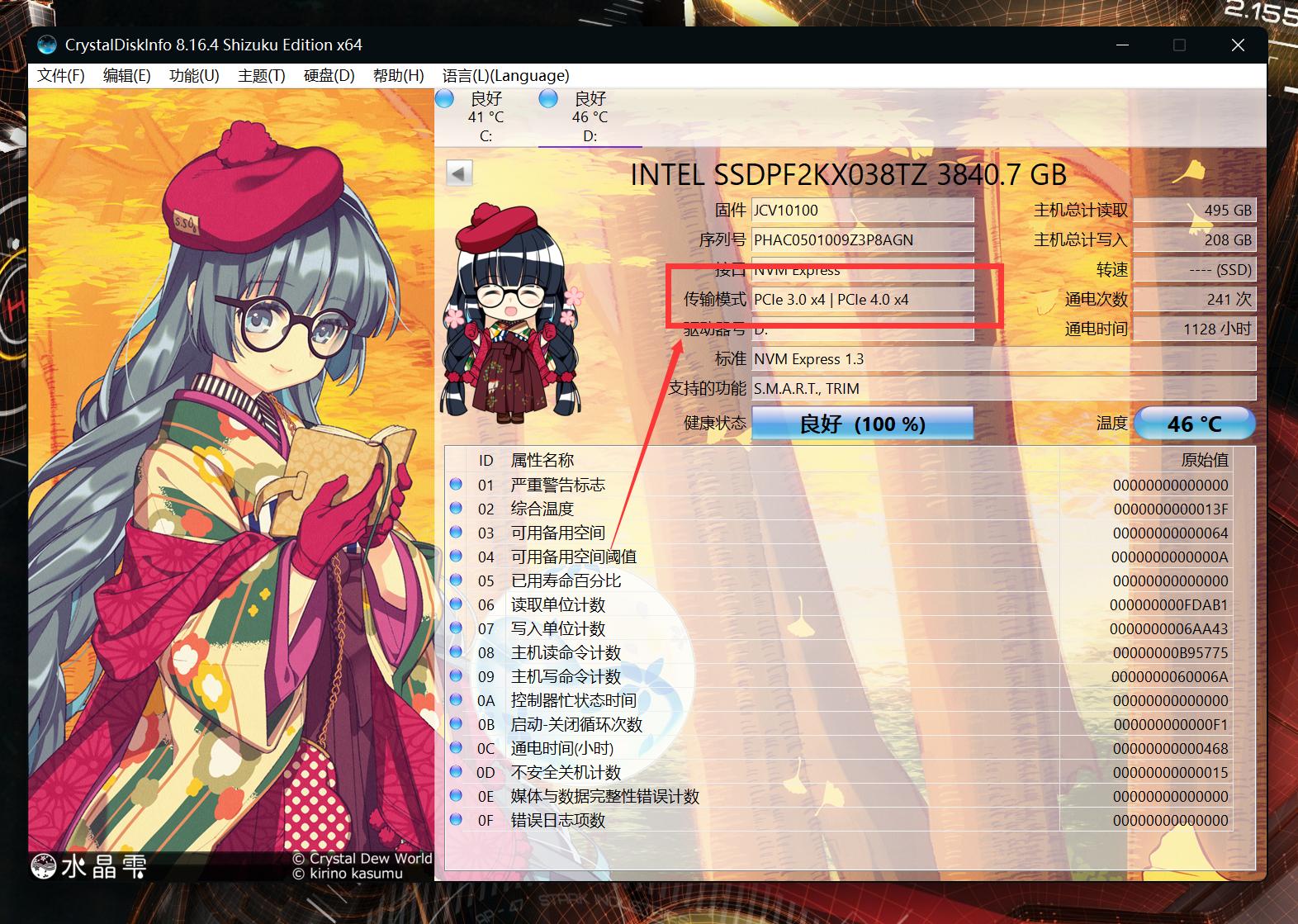1298x924 pixels.
Task: Click the 46 °C temperature button
Action: [x=1194, y=424]
